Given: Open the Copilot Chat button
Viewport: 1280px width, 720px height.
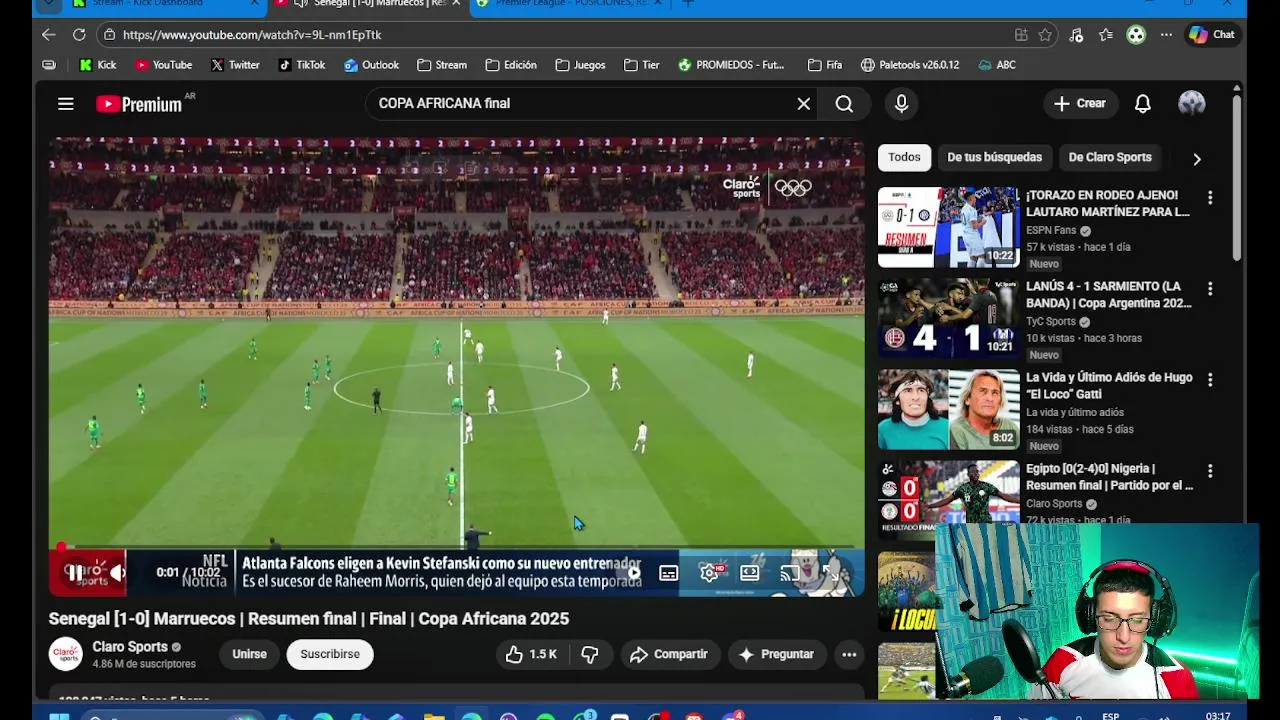Looking at the screenshot, I should [x=1212, y=35].
